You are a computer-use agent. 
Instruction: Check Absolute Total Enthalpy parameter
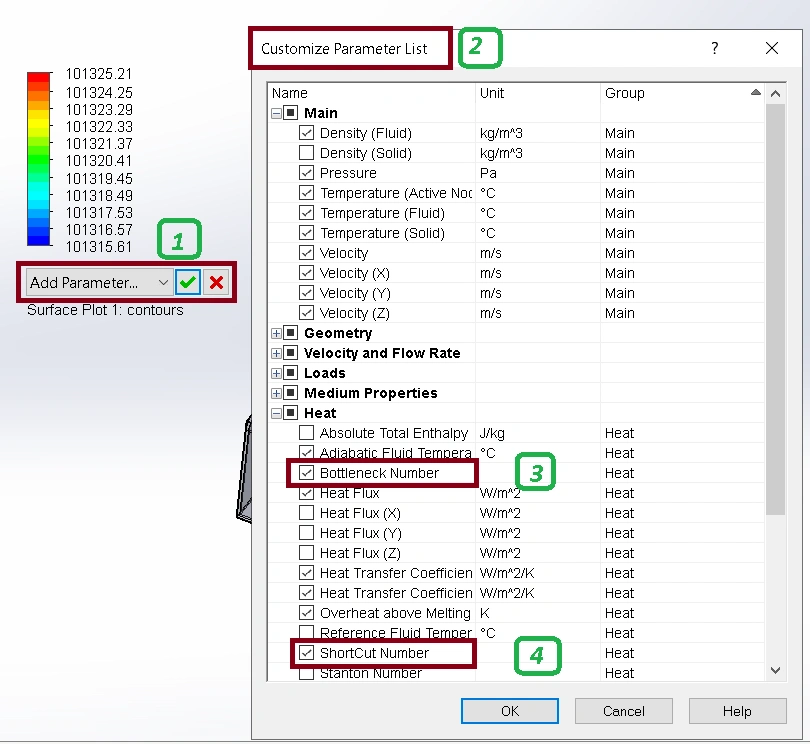click(x=306, y=433)
